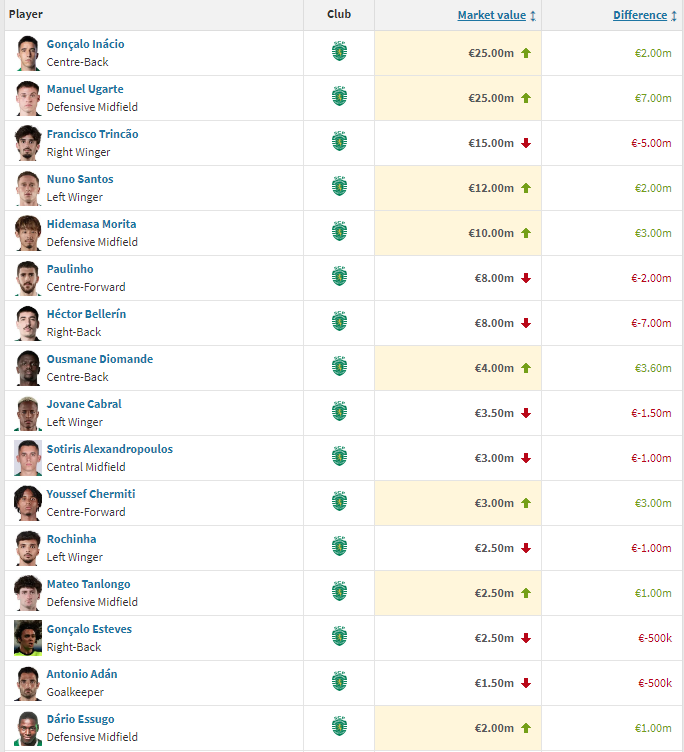
Task: Click the green up arrow for Nuno Santos
Action: tap(526, 188)
